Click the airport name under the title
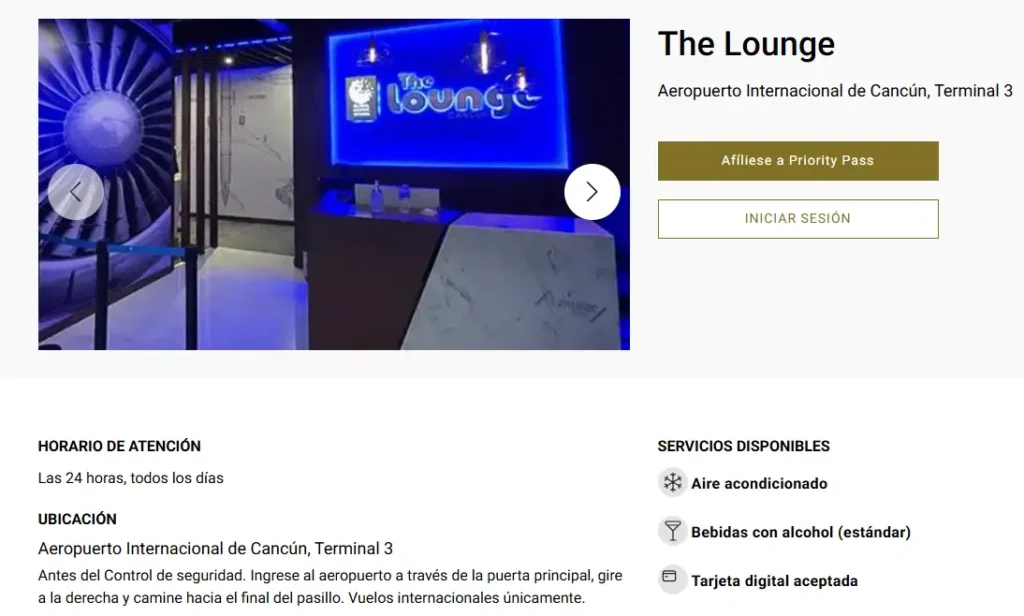 tap(835, 91)
